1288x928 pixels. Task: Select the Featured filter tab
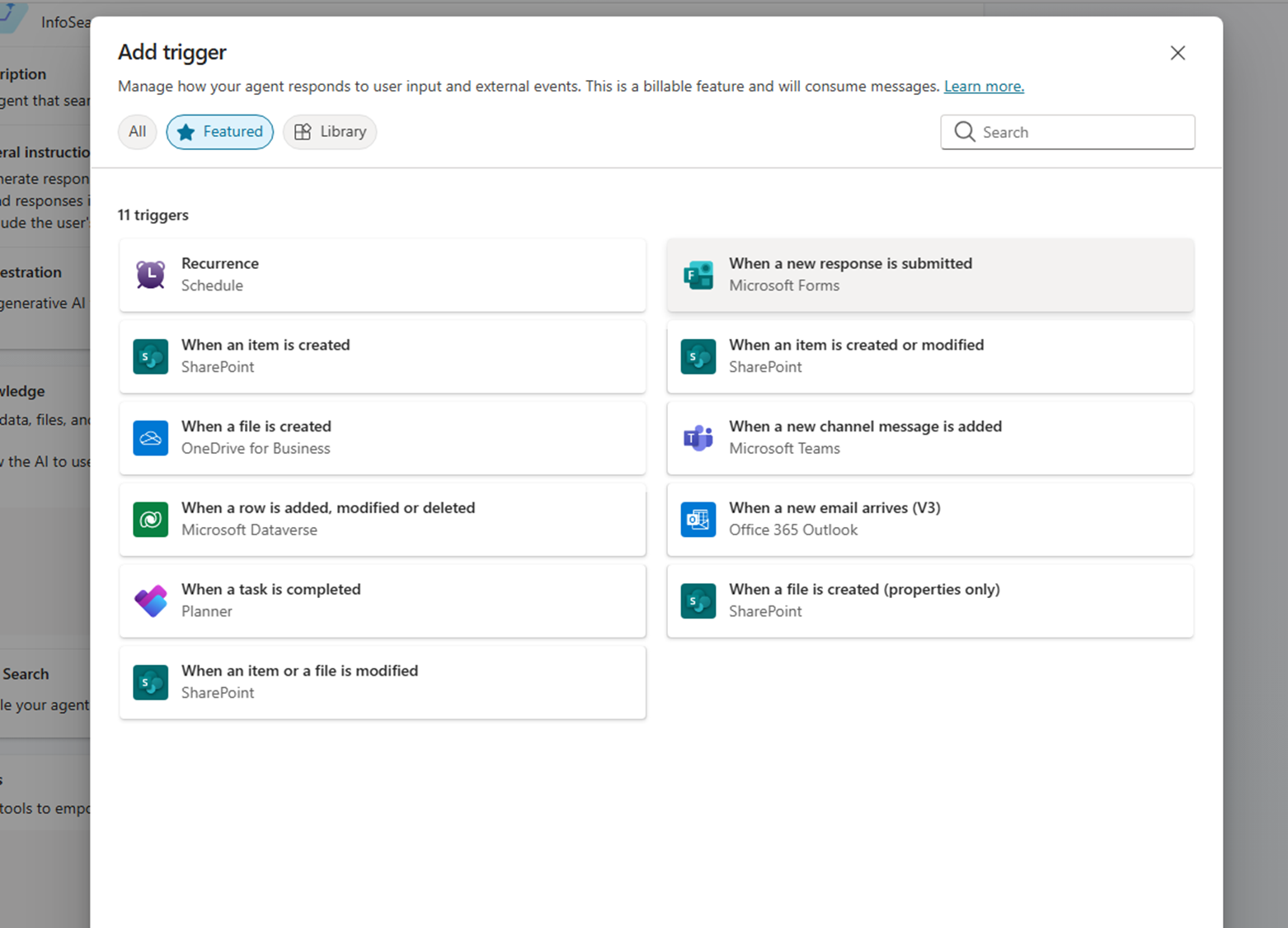220,132
